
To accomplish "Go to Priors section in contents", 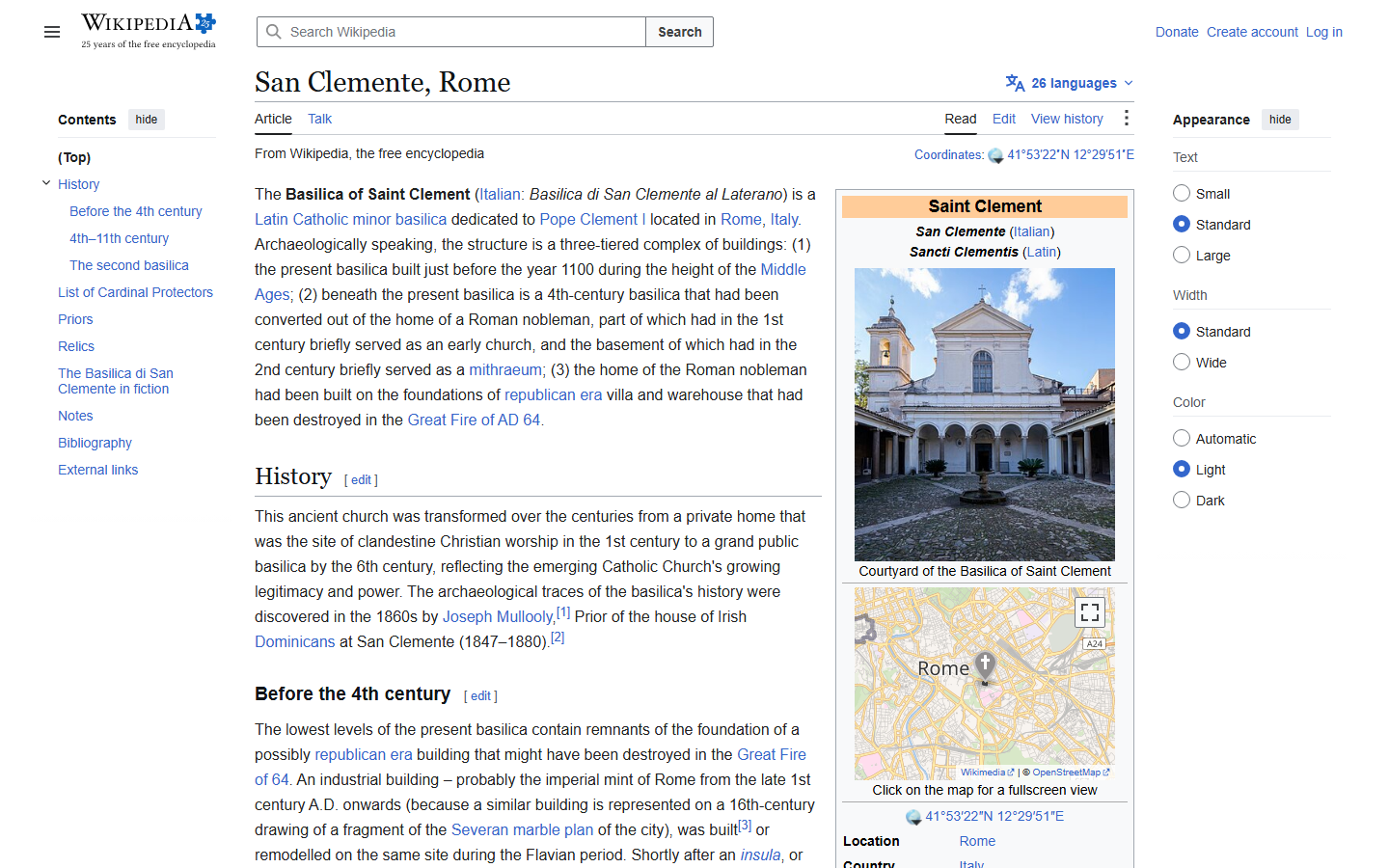I will tap(75, 319).
